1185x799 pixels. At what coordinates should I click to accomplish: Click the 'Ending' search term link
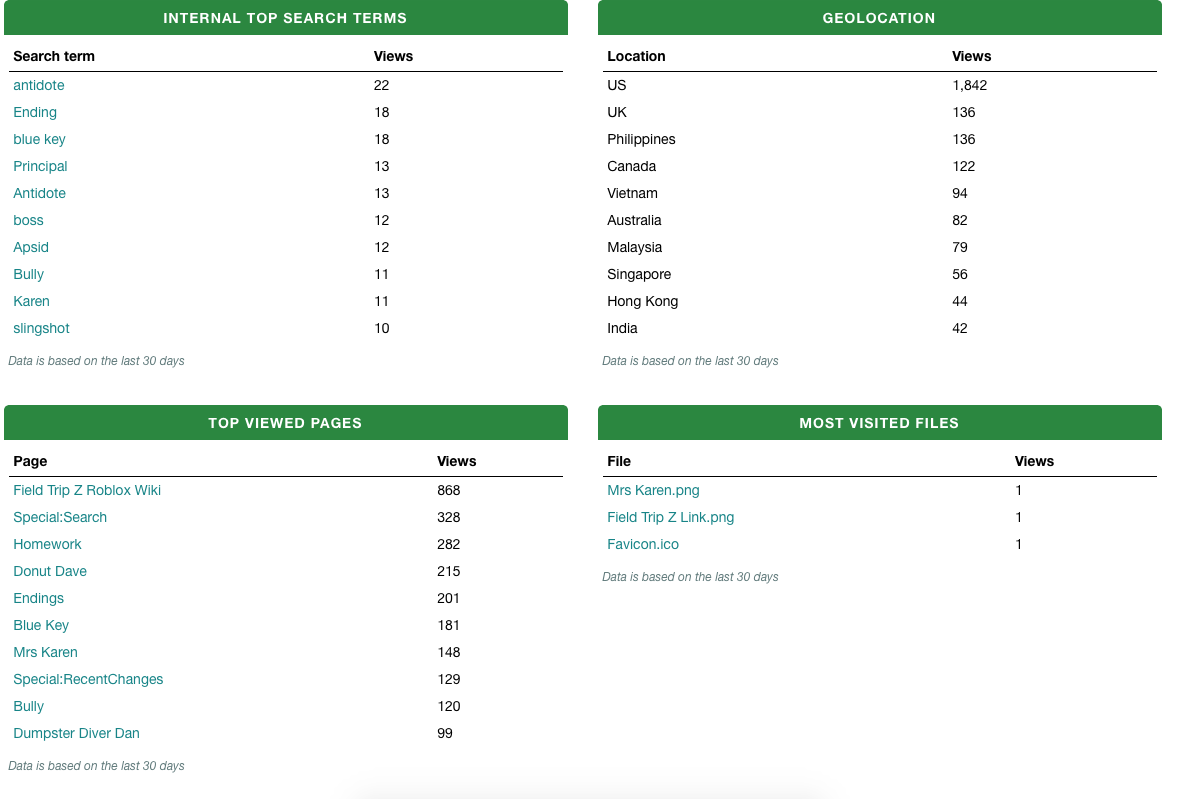[35, 113]
